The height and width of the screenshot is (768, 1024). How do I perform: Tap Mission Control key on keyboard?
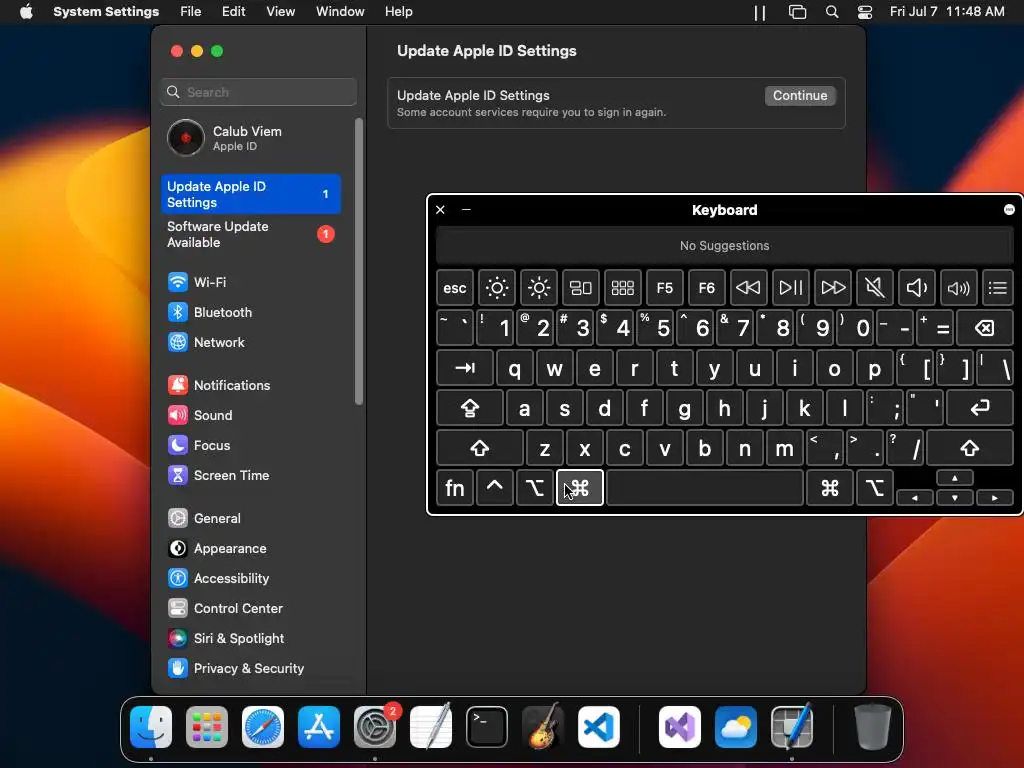coord(581,287)
